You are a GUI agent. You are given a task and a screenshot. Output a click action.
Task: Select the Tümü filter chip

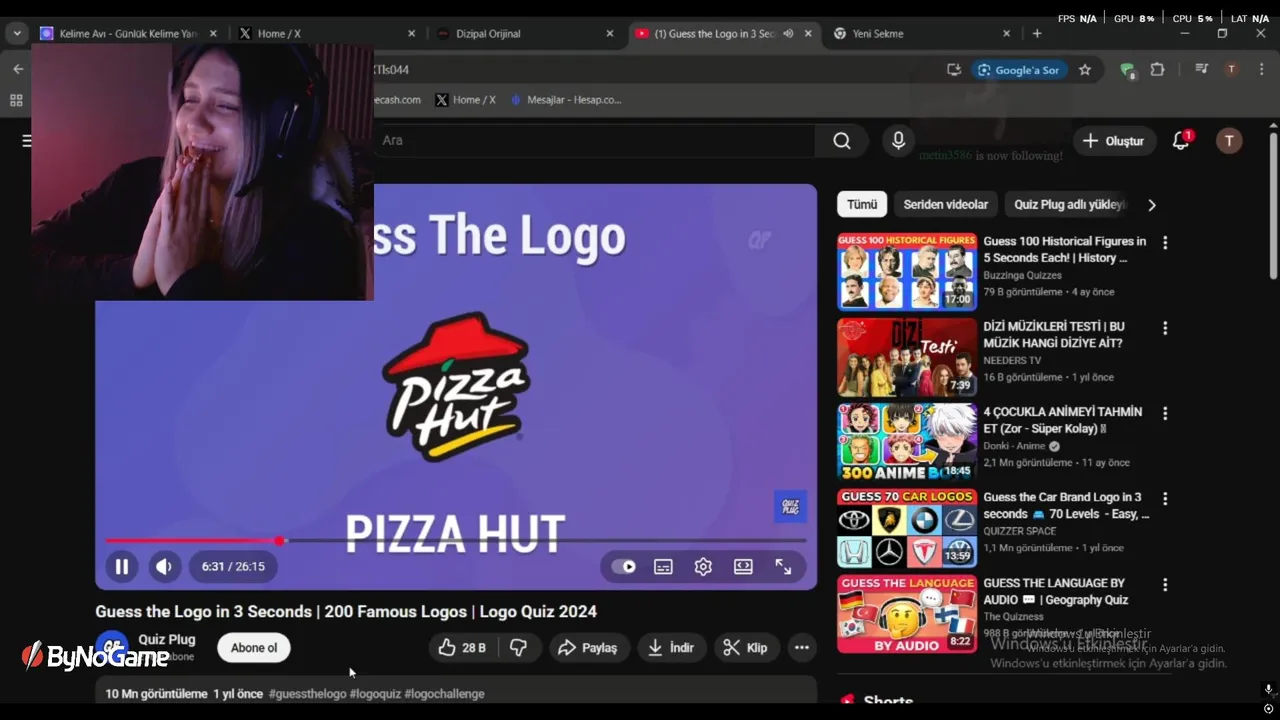[x=862, y=204]
